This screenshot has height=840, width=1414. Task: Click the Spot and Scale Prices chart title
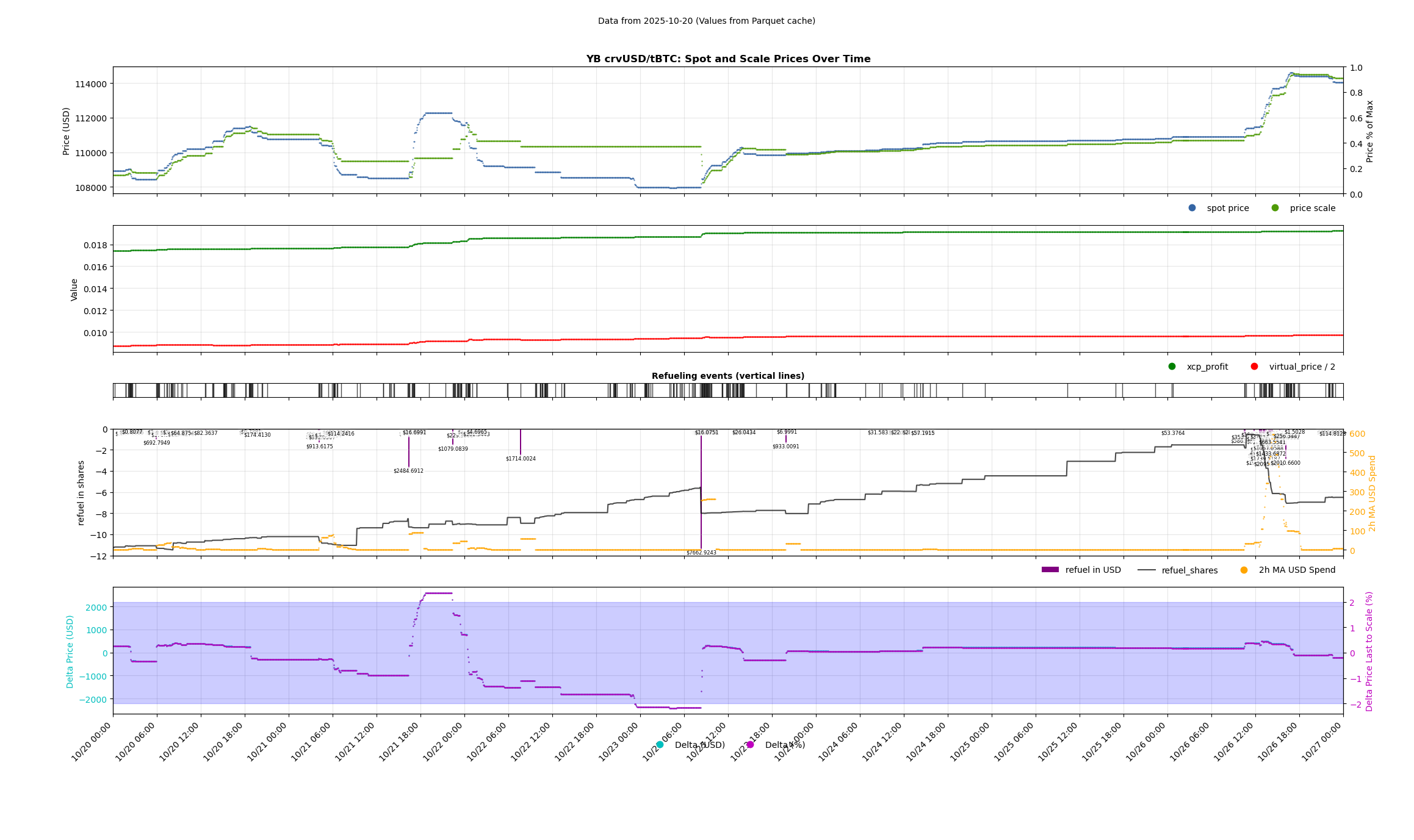728,59
